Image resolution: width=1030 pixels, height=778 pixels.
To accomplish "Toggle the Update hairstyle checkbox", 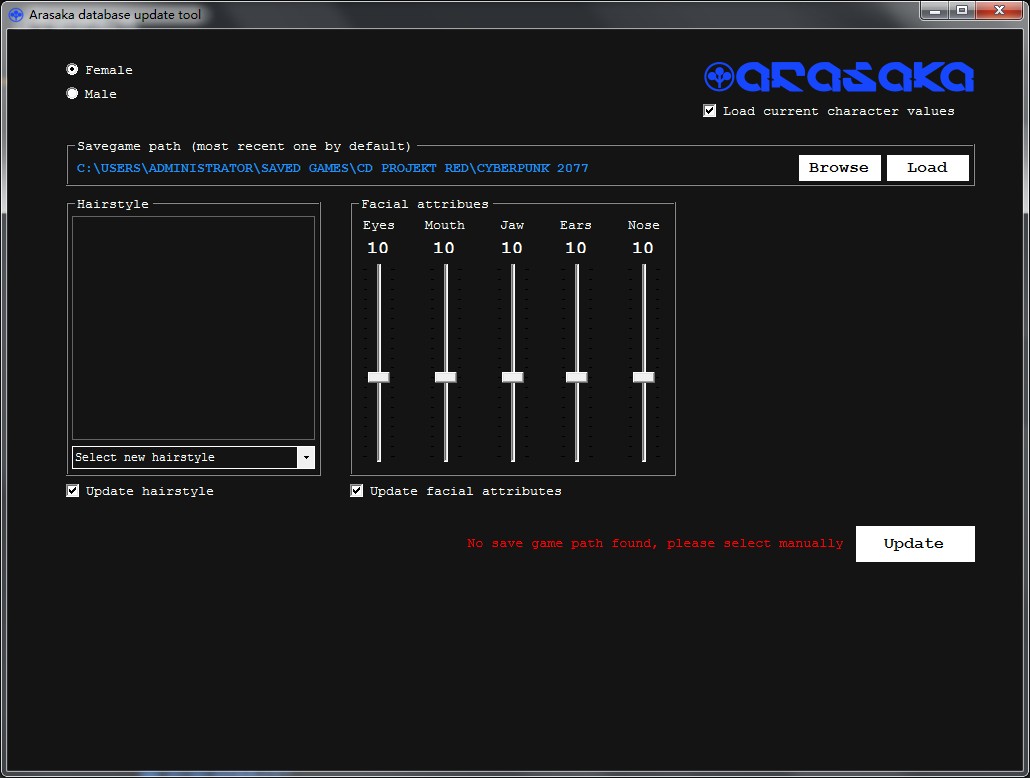I will (73, 491).
